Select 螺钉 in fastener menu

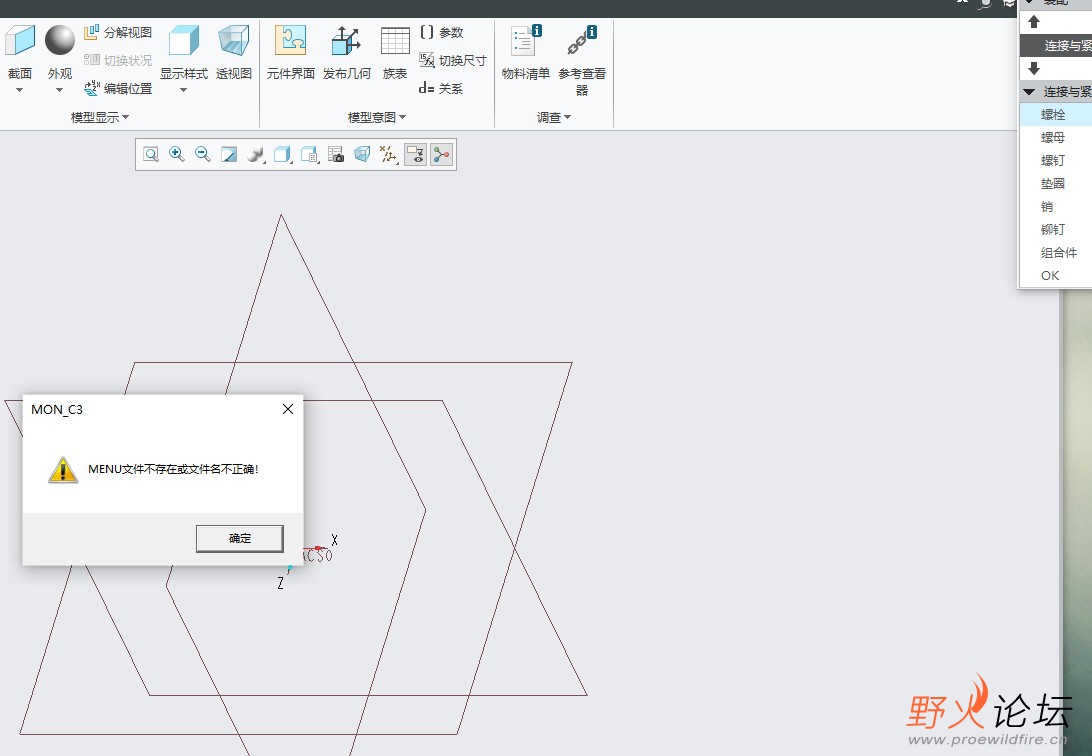tap(1056, 160)
